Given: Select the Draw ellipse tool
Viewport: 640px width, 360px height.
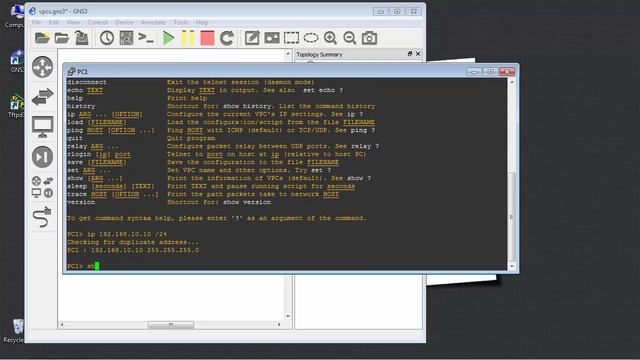Looking at the screenshot, I should coord(311,38).
